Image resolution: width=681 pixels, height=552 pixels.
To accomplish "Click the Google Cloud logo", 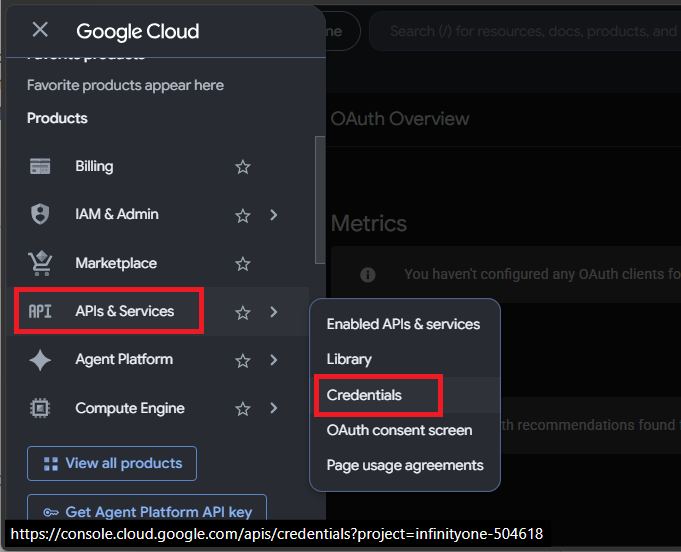I will click(138, 32).
